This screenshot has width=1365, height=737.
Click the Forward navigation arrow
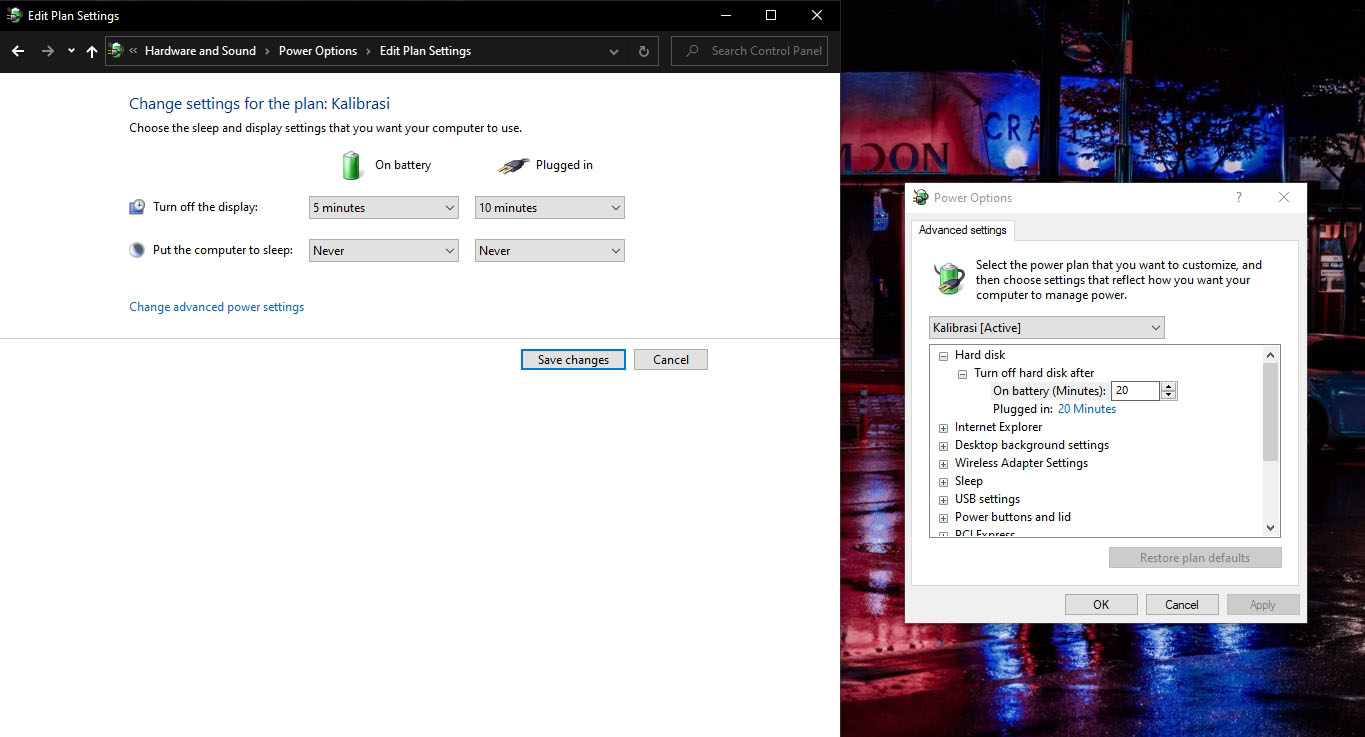point(47,51)
